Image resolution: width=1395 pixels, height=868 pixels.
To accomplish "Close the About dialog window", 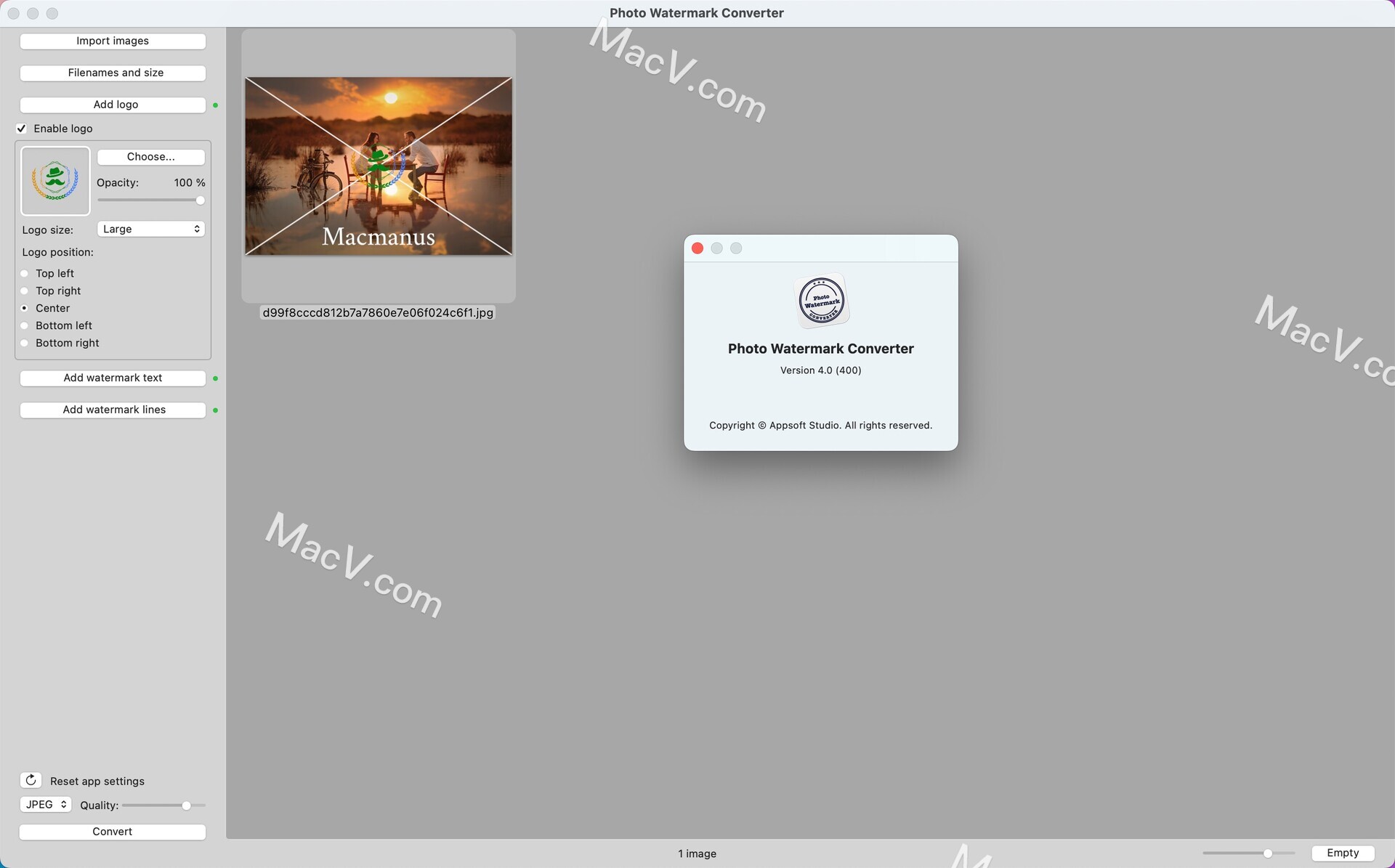I will tap(697, 248).
